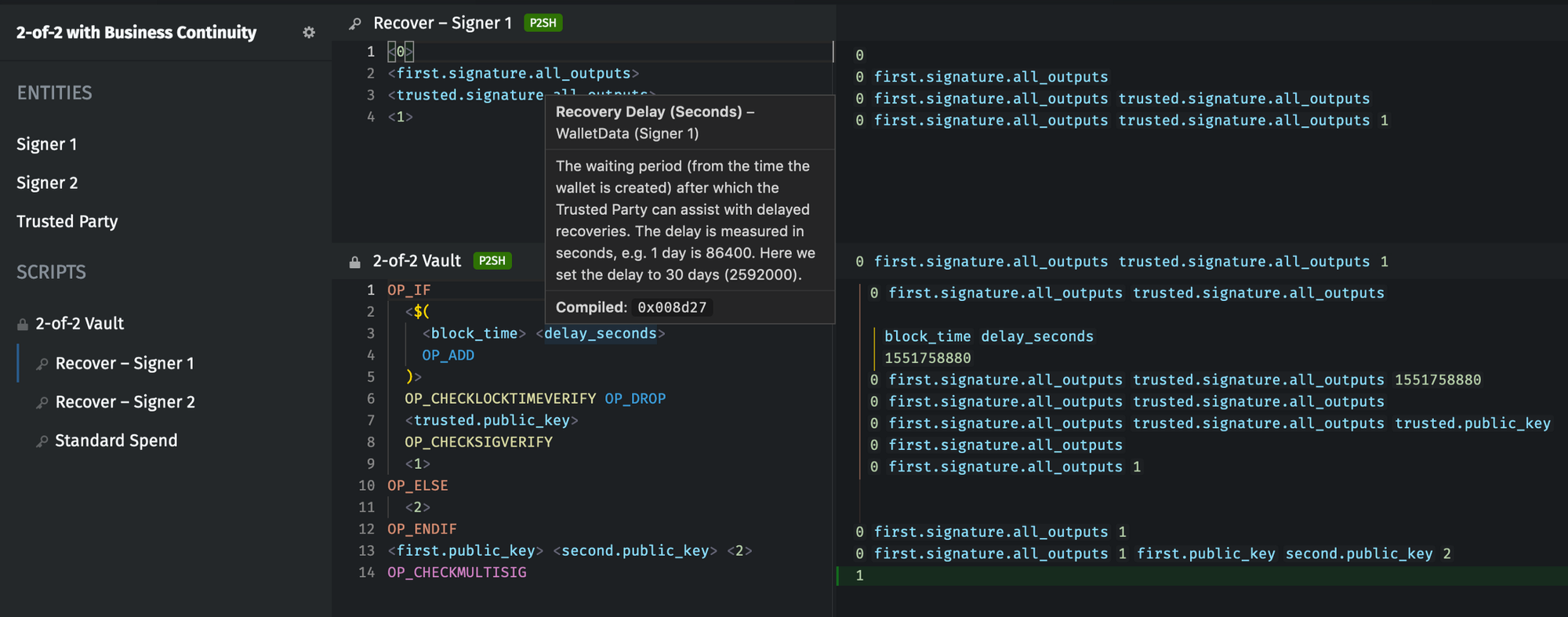
Task: Open the Standard Spend script
Action: [x=116, y=440]
